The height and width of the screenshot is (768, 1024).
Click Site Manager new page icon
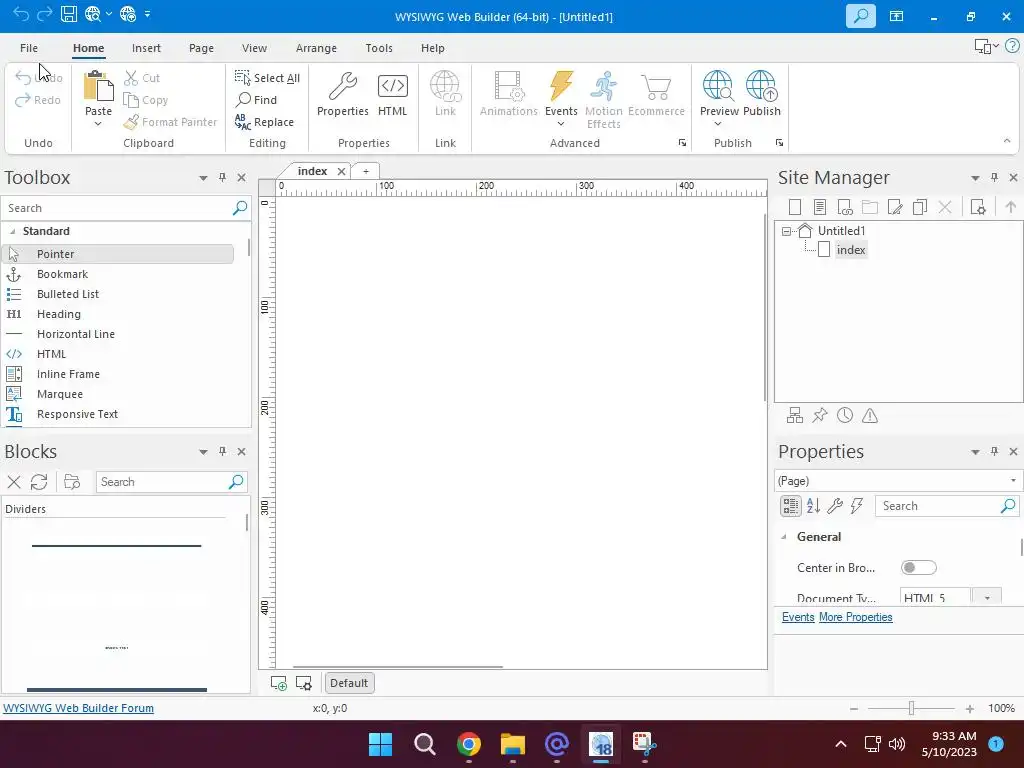(795, 207)
